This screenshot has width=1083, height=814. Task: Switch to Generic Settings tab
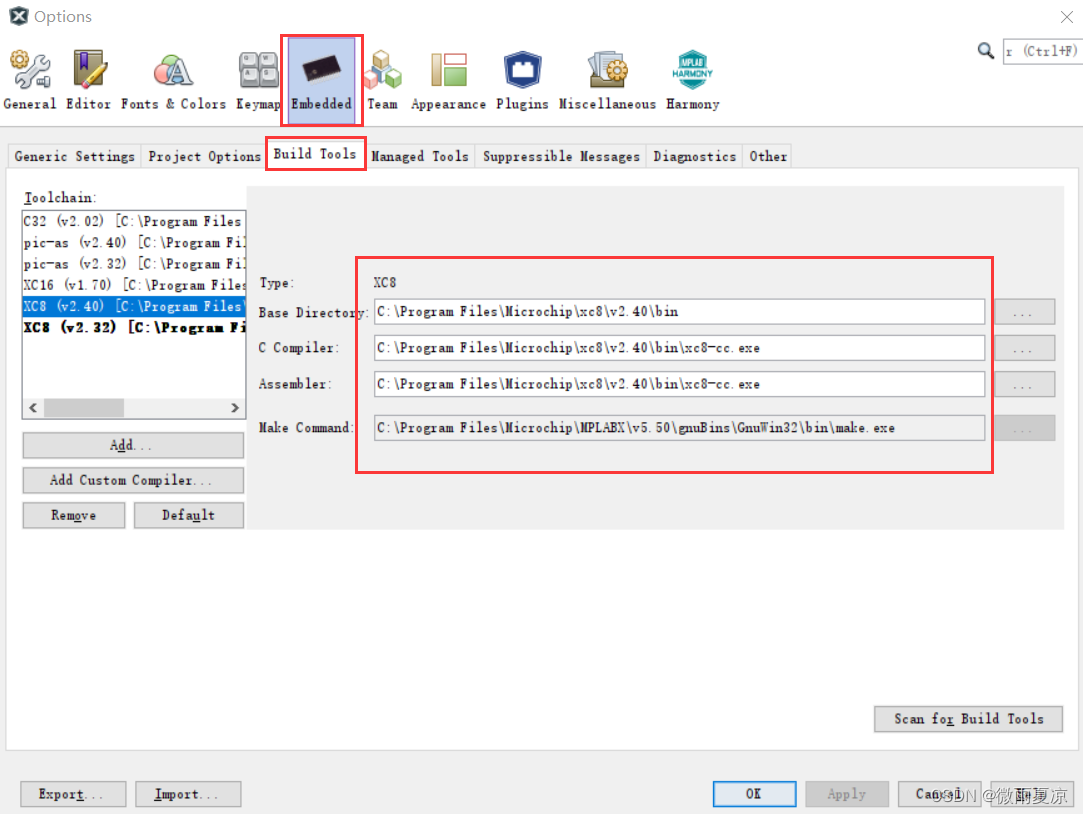(x=75, y=156)
